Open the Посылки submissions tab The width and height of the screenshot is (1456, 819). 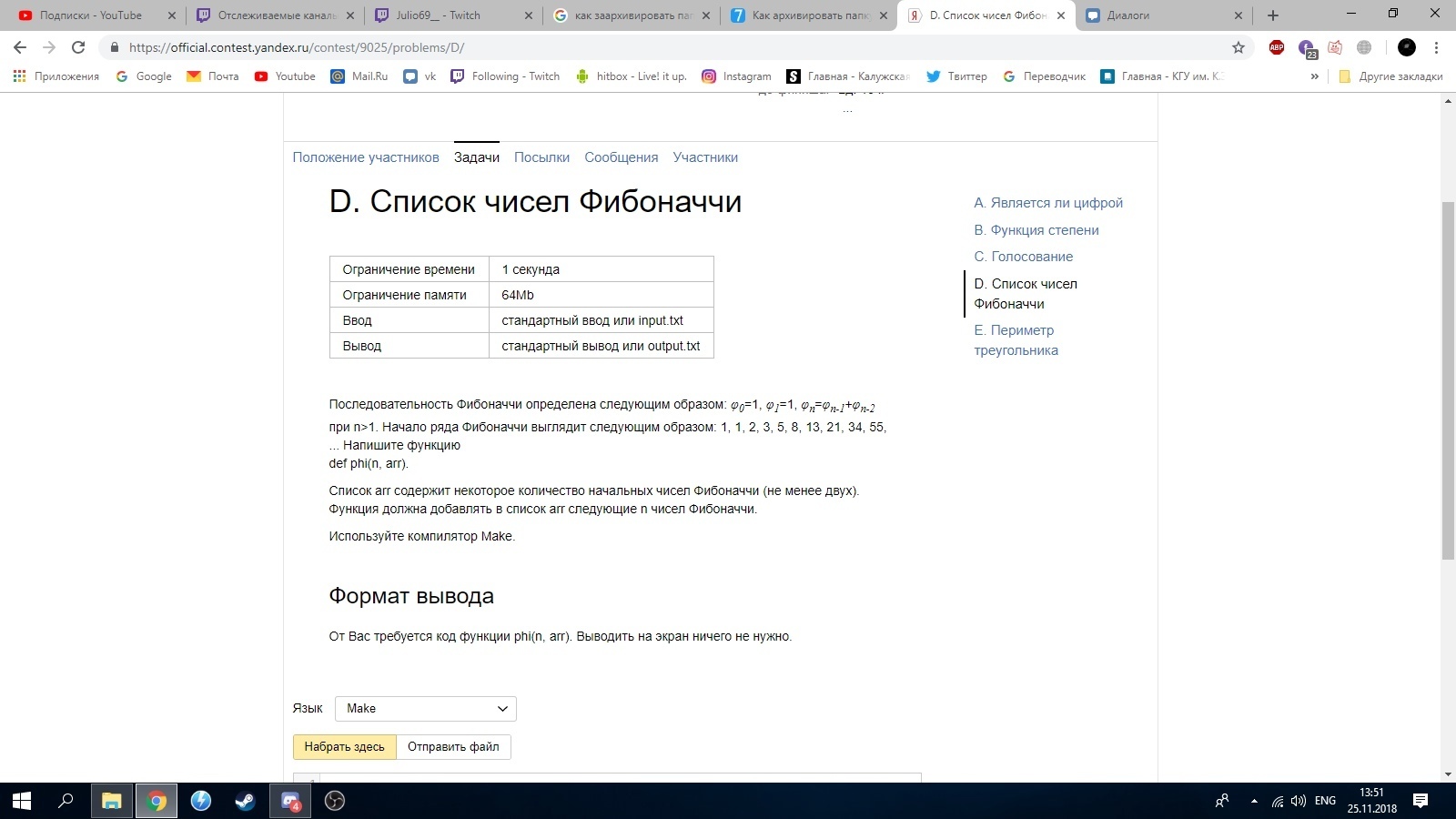541,157
